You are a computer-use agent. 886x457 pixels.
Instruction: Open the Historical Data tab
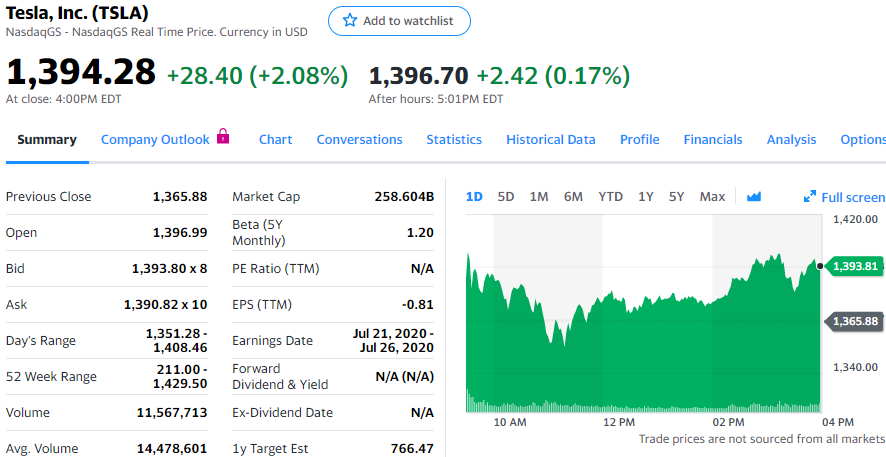coord(550,140)
